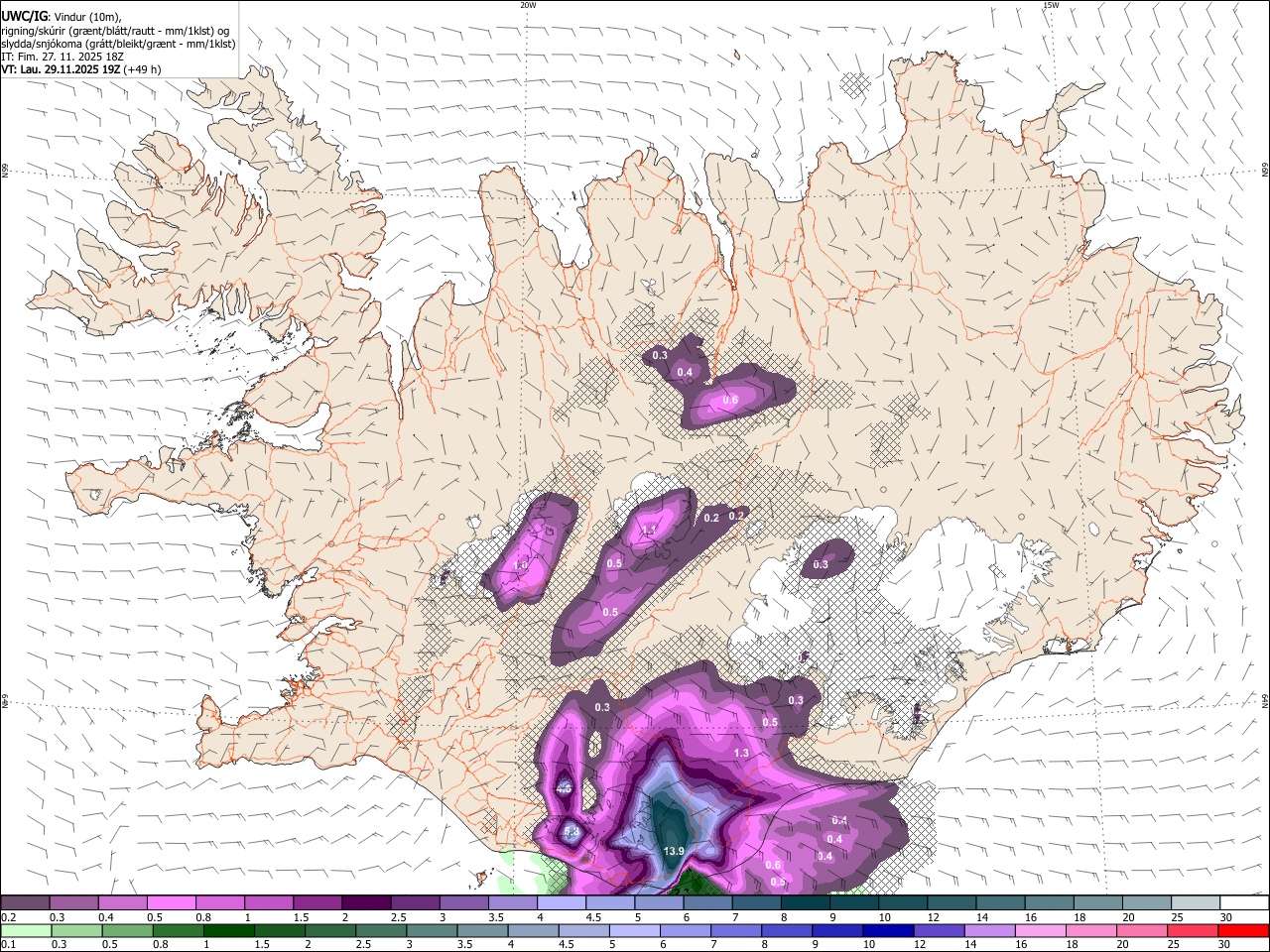Pick the bright red swatch above 30 in the bottom legend row
The height and width of the screenshot is (952, 1270).
click(x=1243, y=931)
